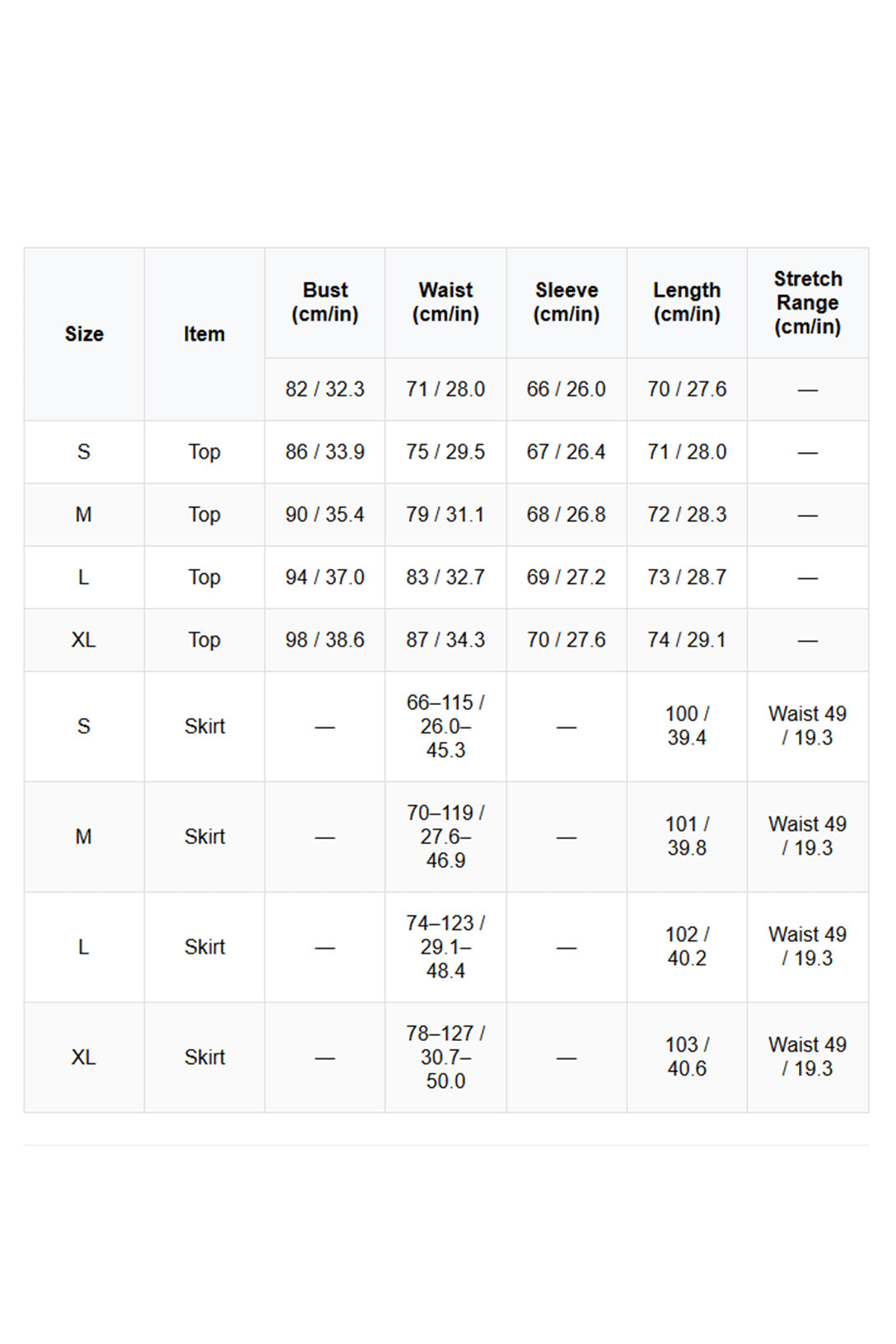Click the 66–115 skirt waist range cell
This screenshot has width=896, height=1344.
tap(446, 726)
